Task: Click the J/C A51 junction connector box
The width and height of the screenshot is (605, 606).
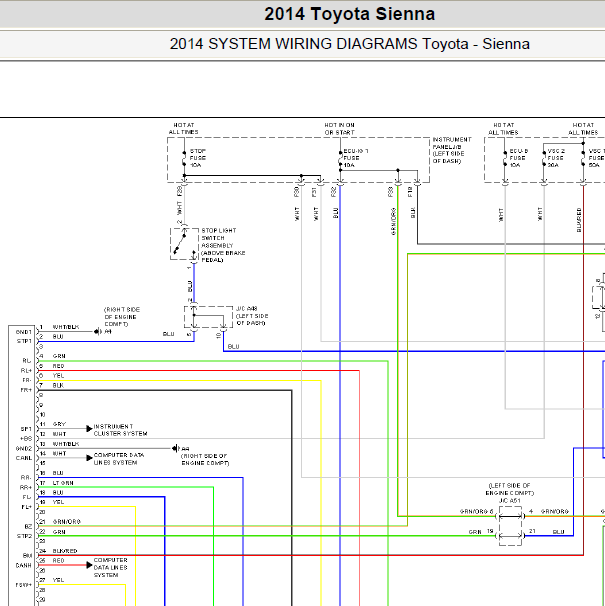Action: (x=510, y=526)
